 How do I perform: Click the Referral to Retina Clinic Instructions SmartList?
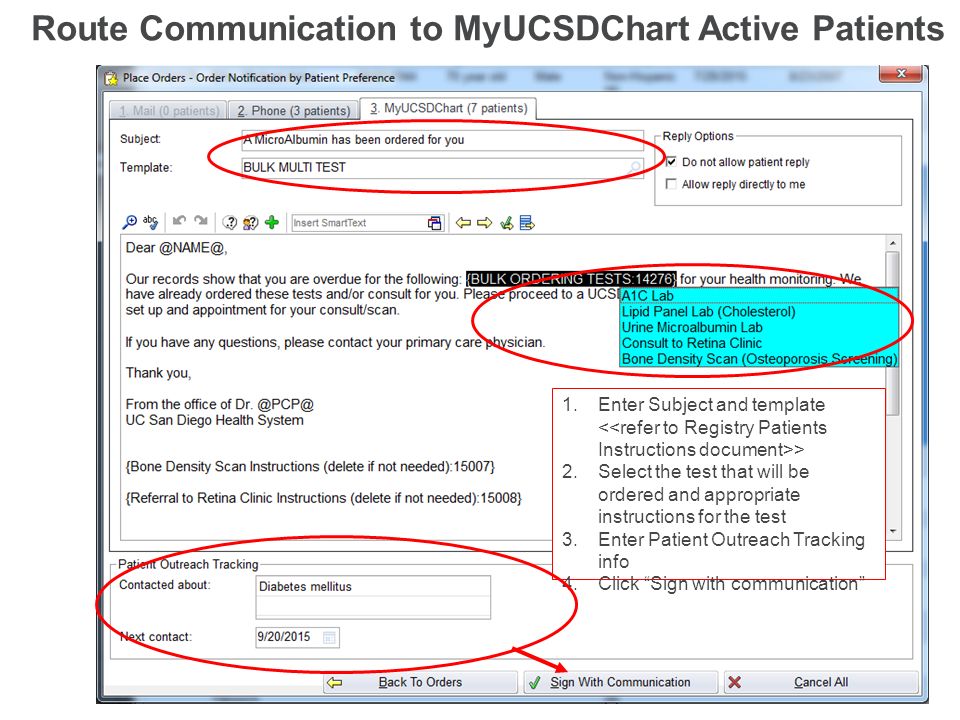coord(324,498)
